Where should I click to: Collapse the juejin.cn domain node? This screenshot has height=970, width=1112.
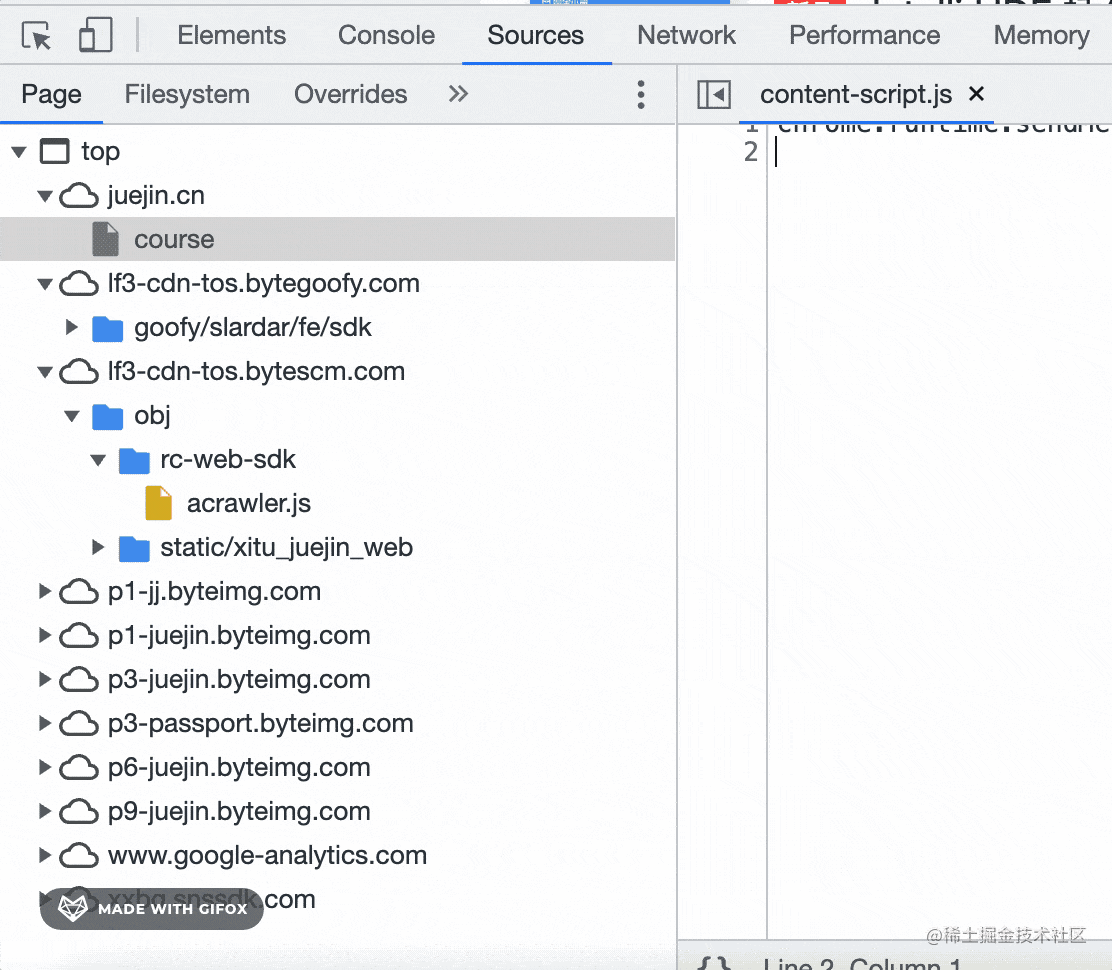pyautogui.click(x=45, y=196)
